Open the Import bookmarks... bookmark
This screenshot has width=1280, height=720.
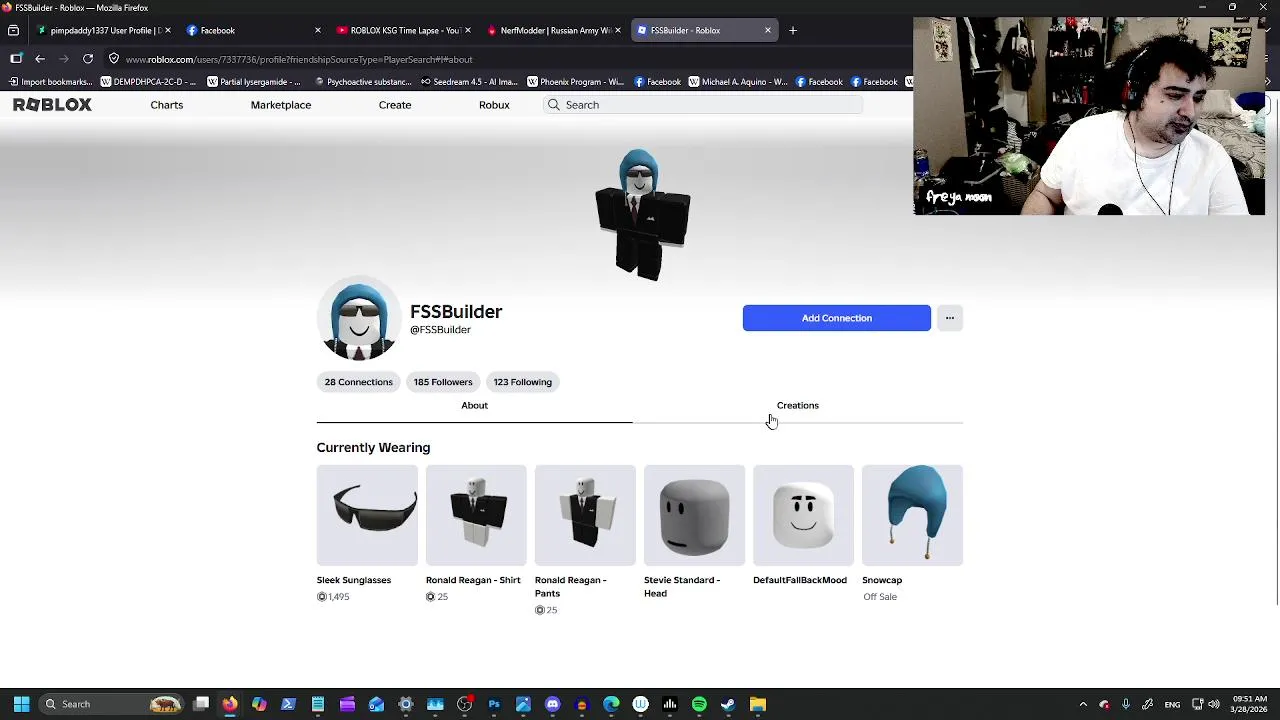pyautogui.click(x=50, y=82)
